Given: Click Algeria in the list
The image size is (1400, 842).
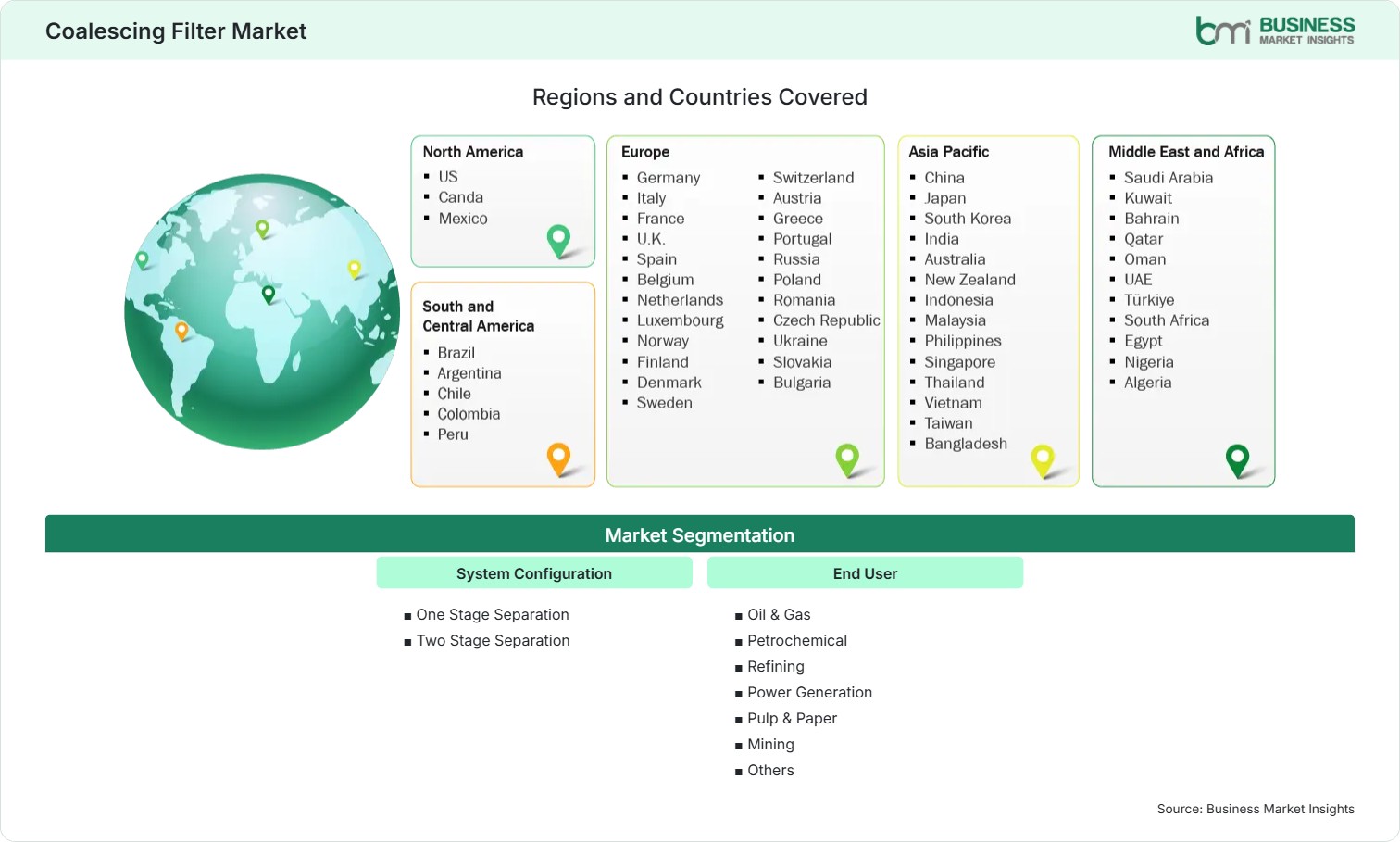Looking at the screenshot, I should [x=1148, y=383].
